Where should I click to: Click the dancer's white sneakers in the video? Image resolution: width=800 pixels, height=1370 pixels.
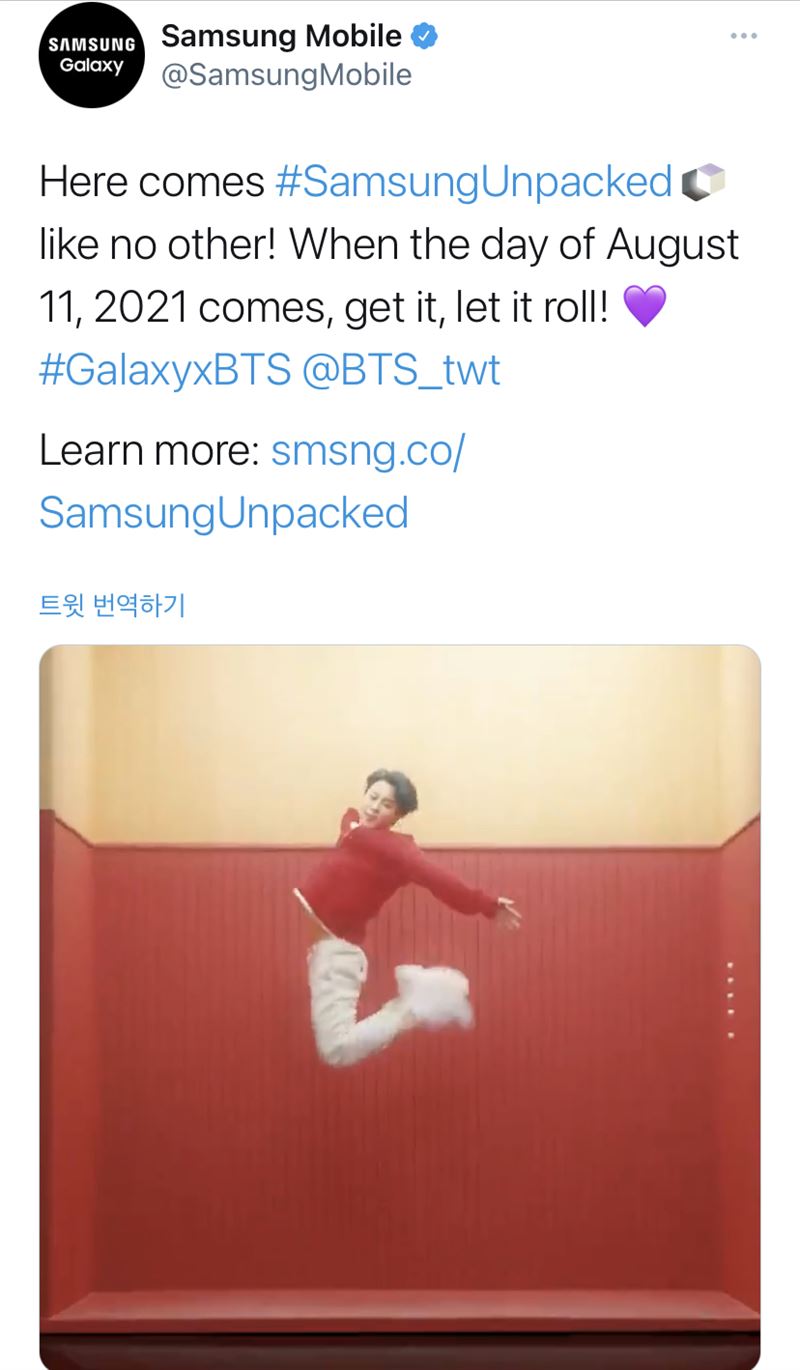(x=435, y=993)
